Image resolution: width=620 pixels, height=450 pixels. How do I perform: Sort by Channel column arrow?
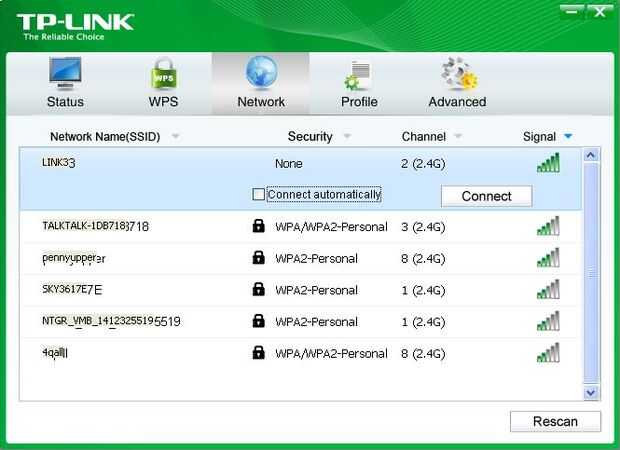coord(458,136)
